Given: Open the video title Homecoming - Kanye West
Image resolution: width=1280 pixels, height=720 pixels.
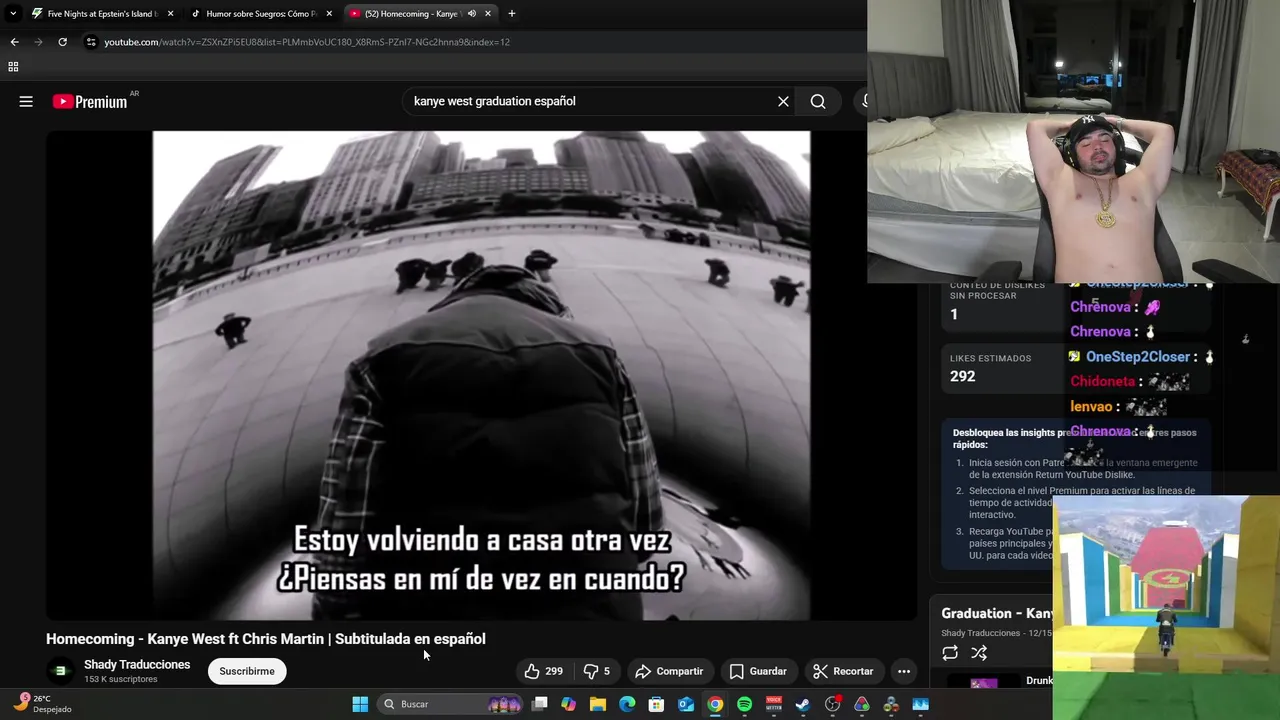Looking at the screenshot, I should tap(266, 639).
